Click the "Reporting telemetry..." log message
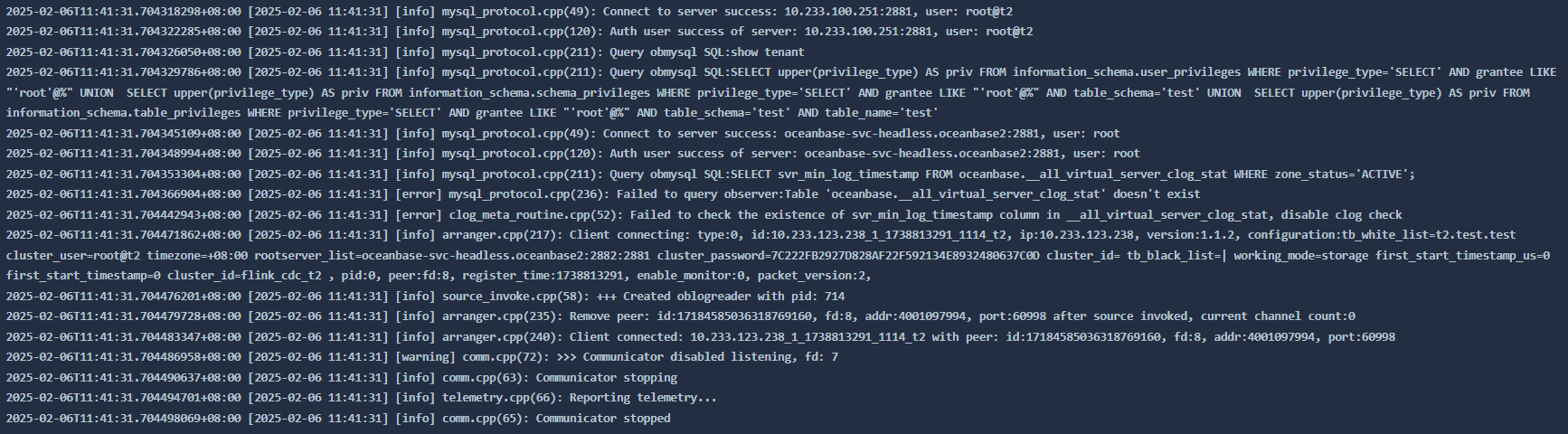The height and width of the screenshot is (434, 1568). pos(643,398)
